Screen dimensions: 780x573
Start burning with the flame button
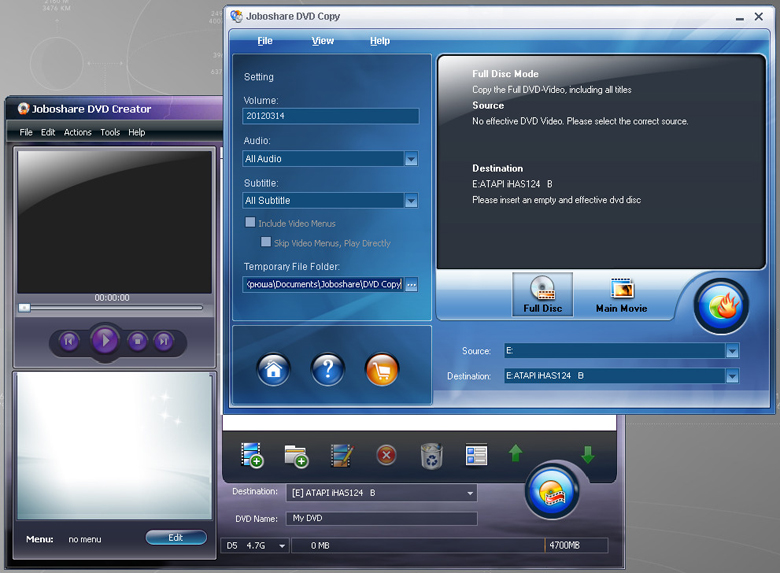click(x=721, y=306)
